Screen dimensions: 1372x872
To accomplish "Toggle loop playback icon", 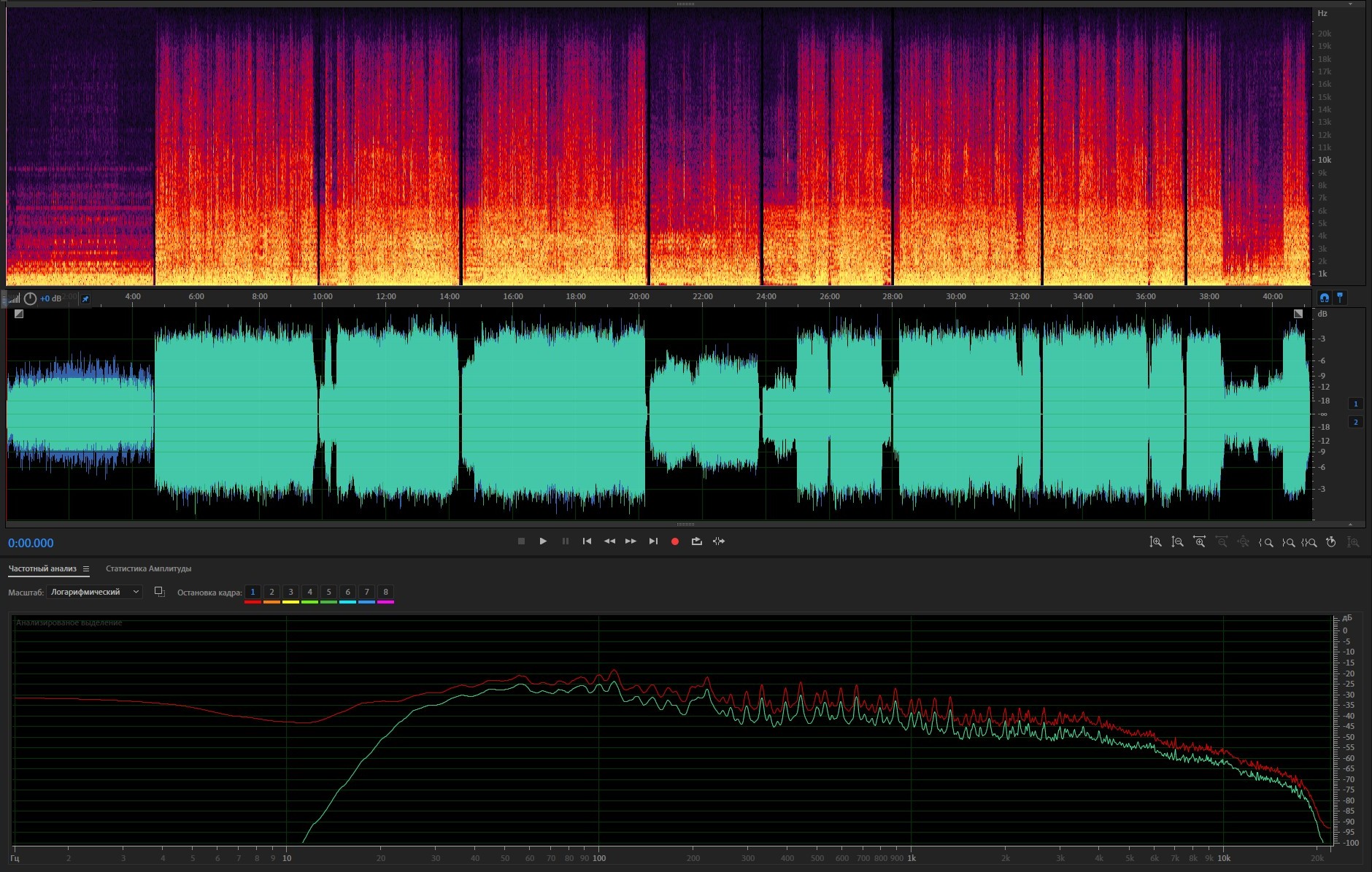I will click(697, 541).
